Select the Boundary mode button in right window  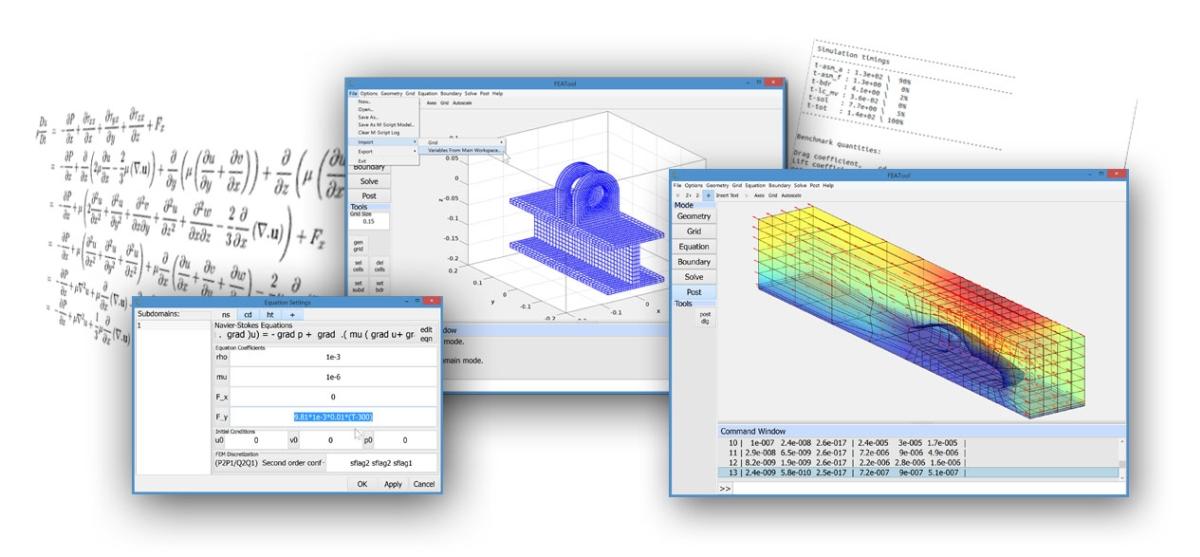tap(694, 261)
